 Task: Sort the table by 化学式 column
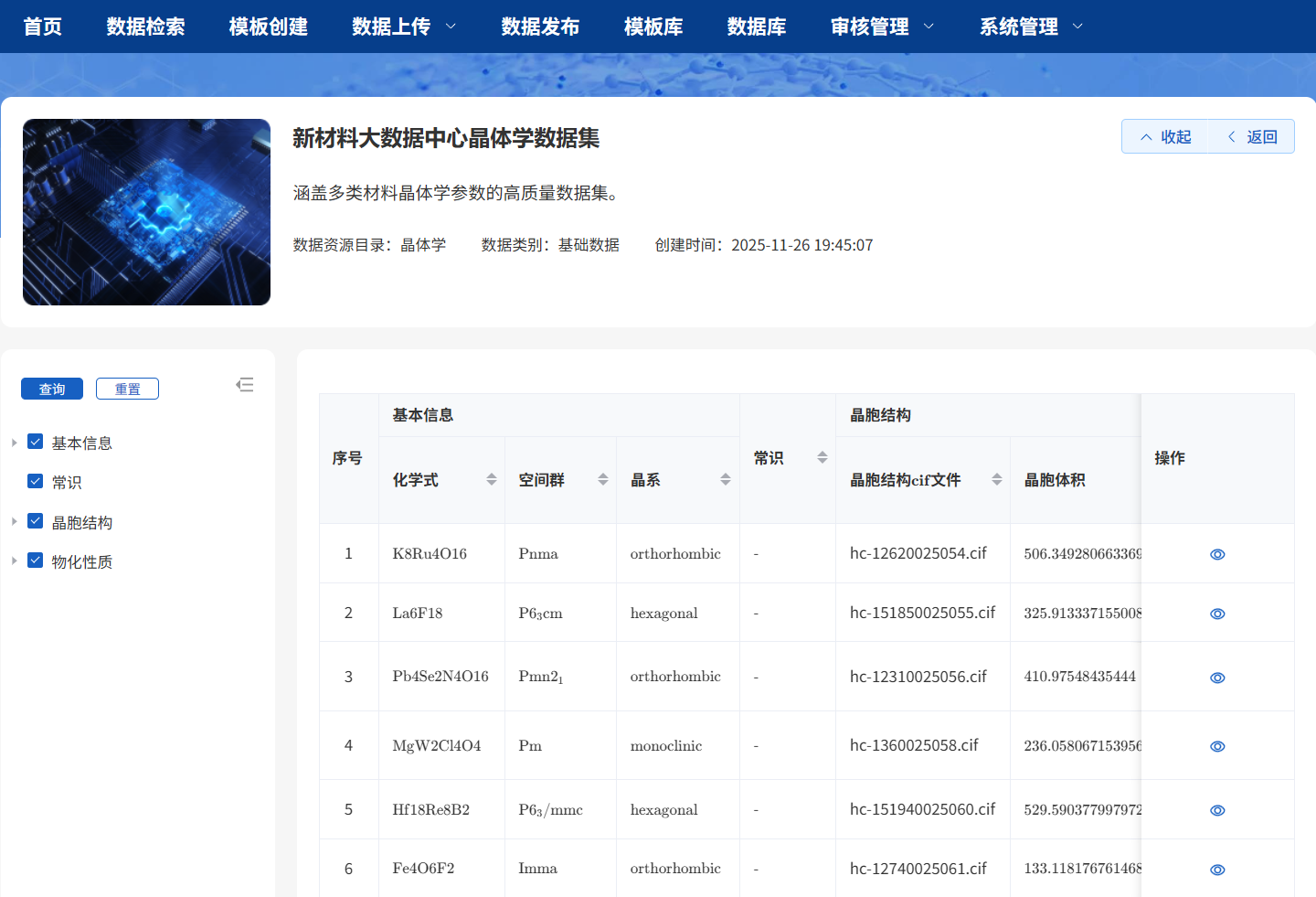pyautogui.click(x=492, y=478)
